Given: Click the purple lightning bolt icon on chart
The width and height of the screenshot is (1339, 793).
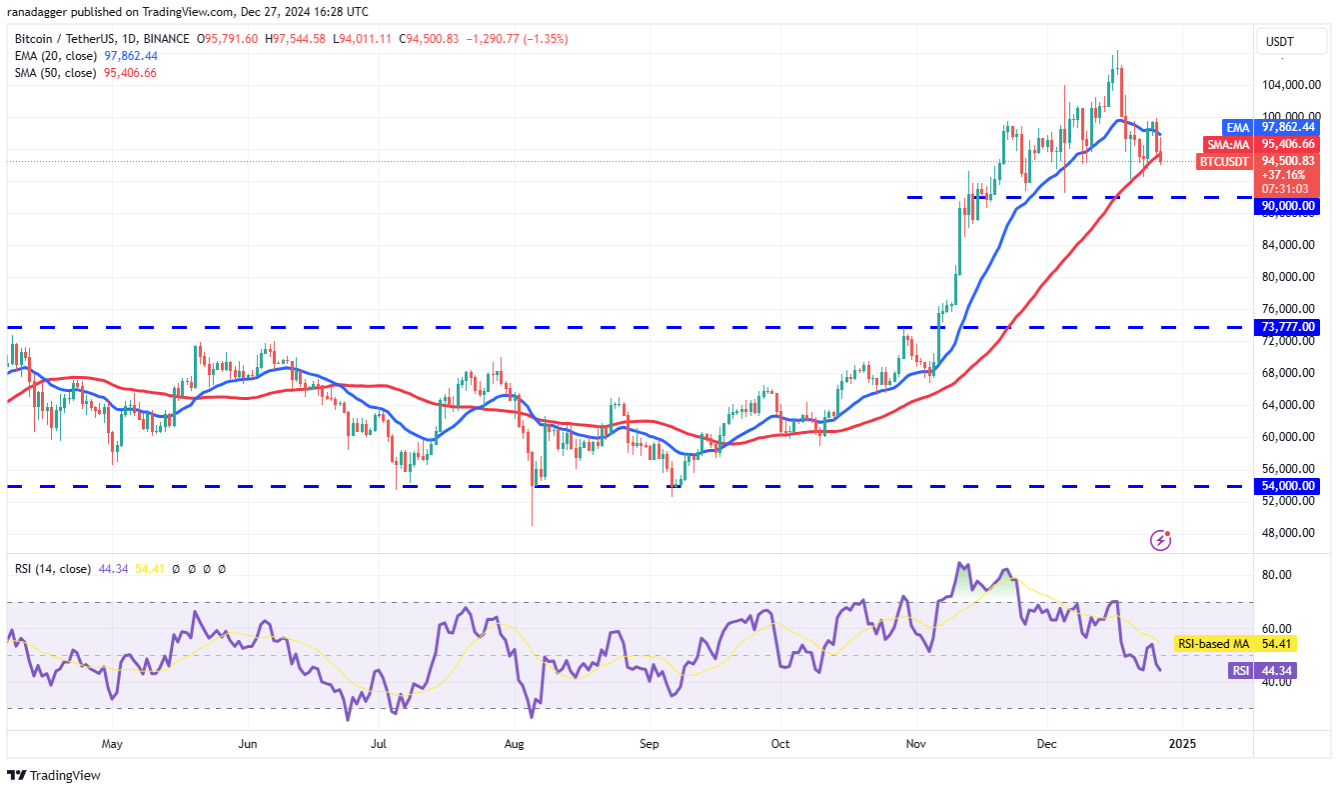Looking at the screenshot, I should point(1161,541).
